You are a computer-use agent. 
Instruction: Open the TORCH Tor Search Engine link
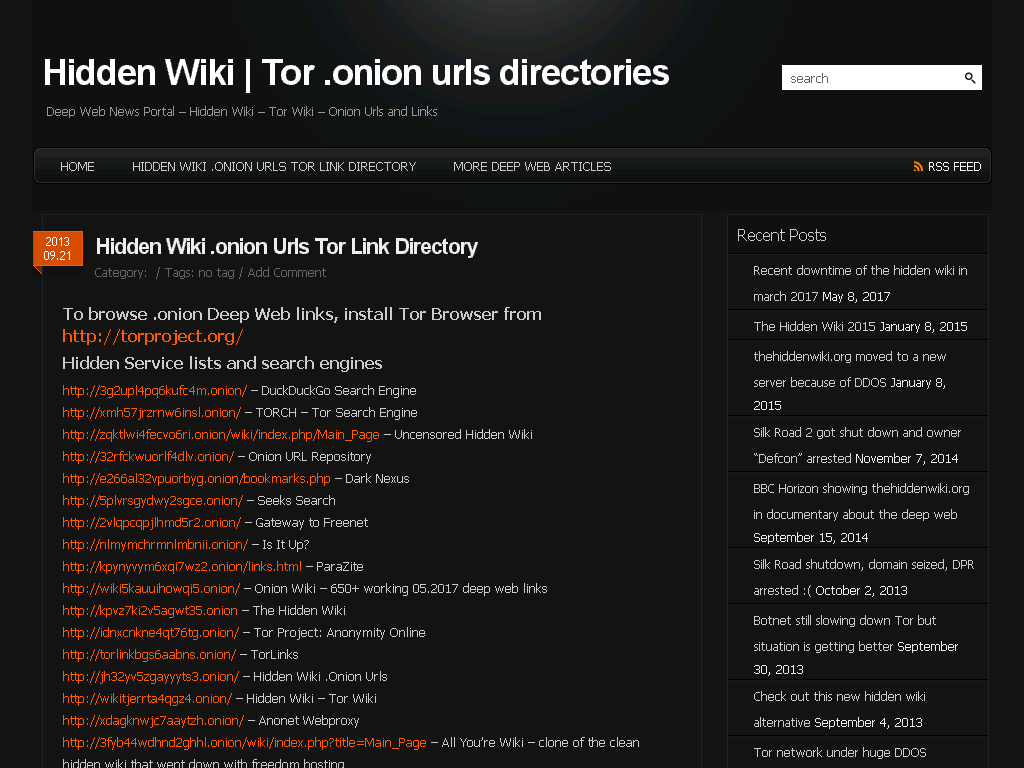(x=152, y=413)
